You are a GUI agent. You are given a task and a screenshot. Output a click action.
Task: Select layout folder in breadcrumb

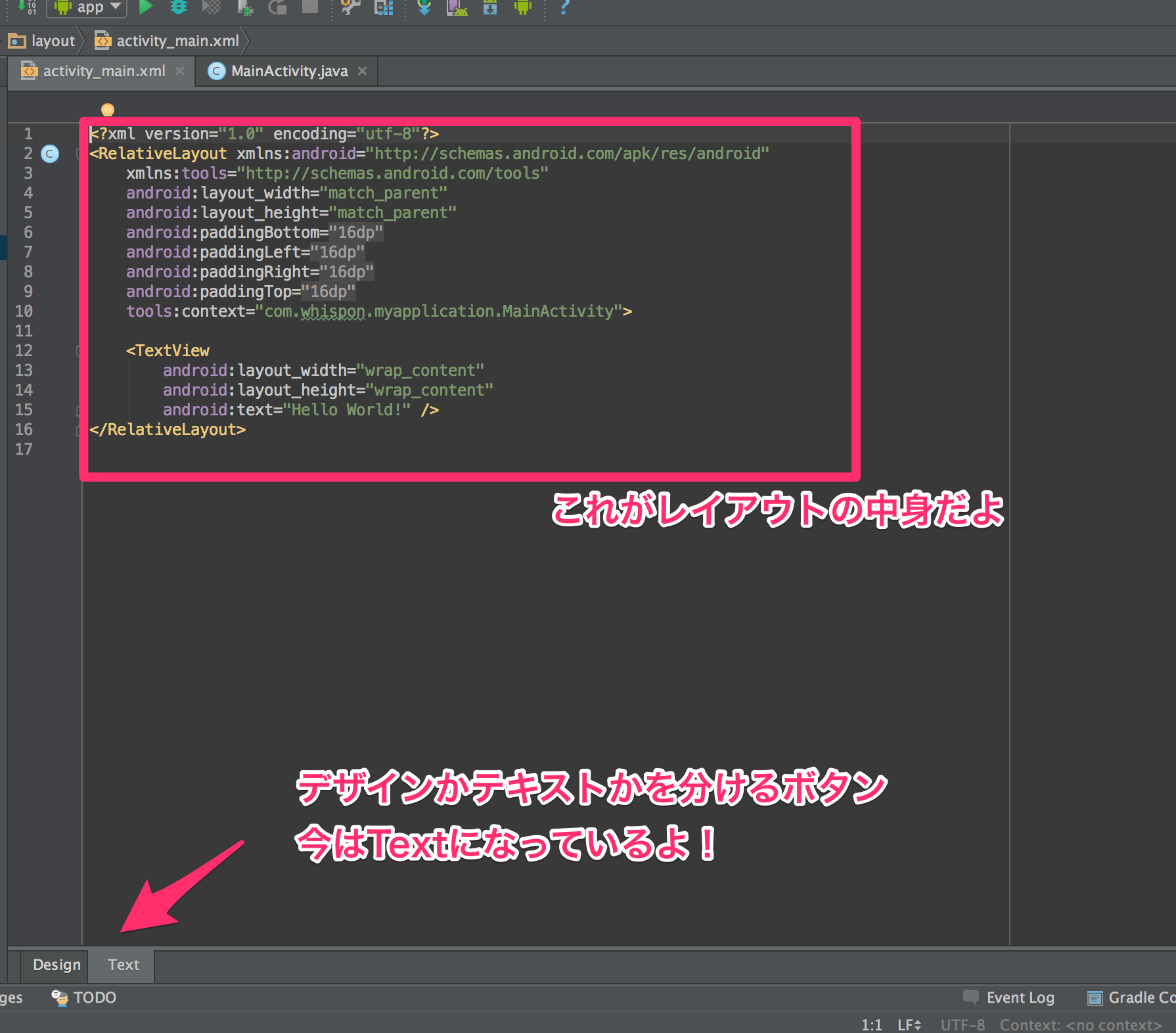(x=42, y=41)
